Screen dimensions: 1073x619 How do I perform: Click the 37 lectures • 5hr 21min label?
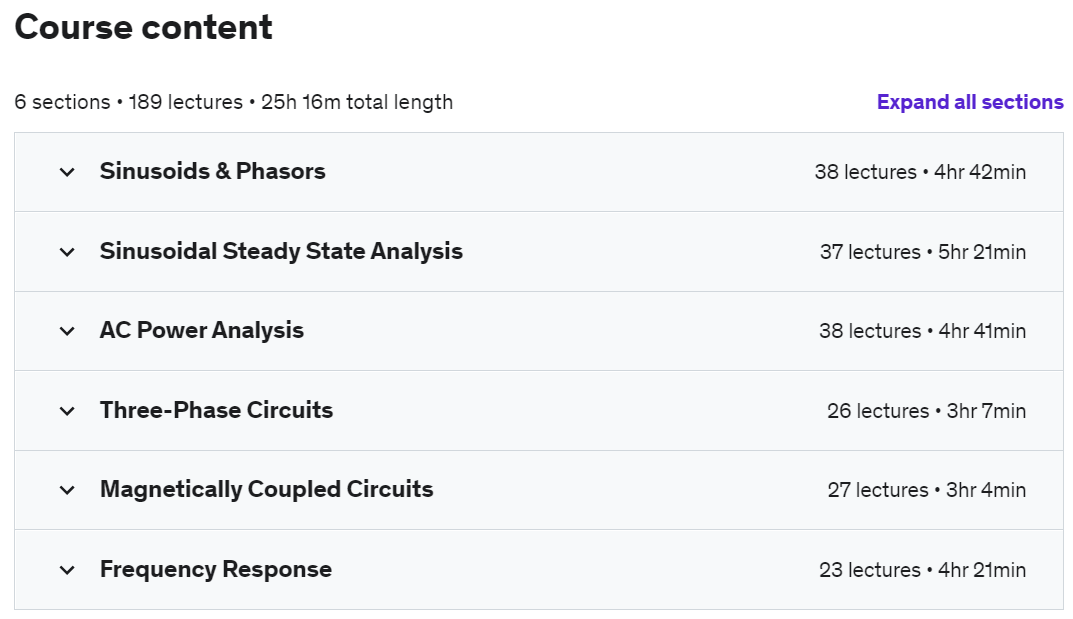[923, 252]
